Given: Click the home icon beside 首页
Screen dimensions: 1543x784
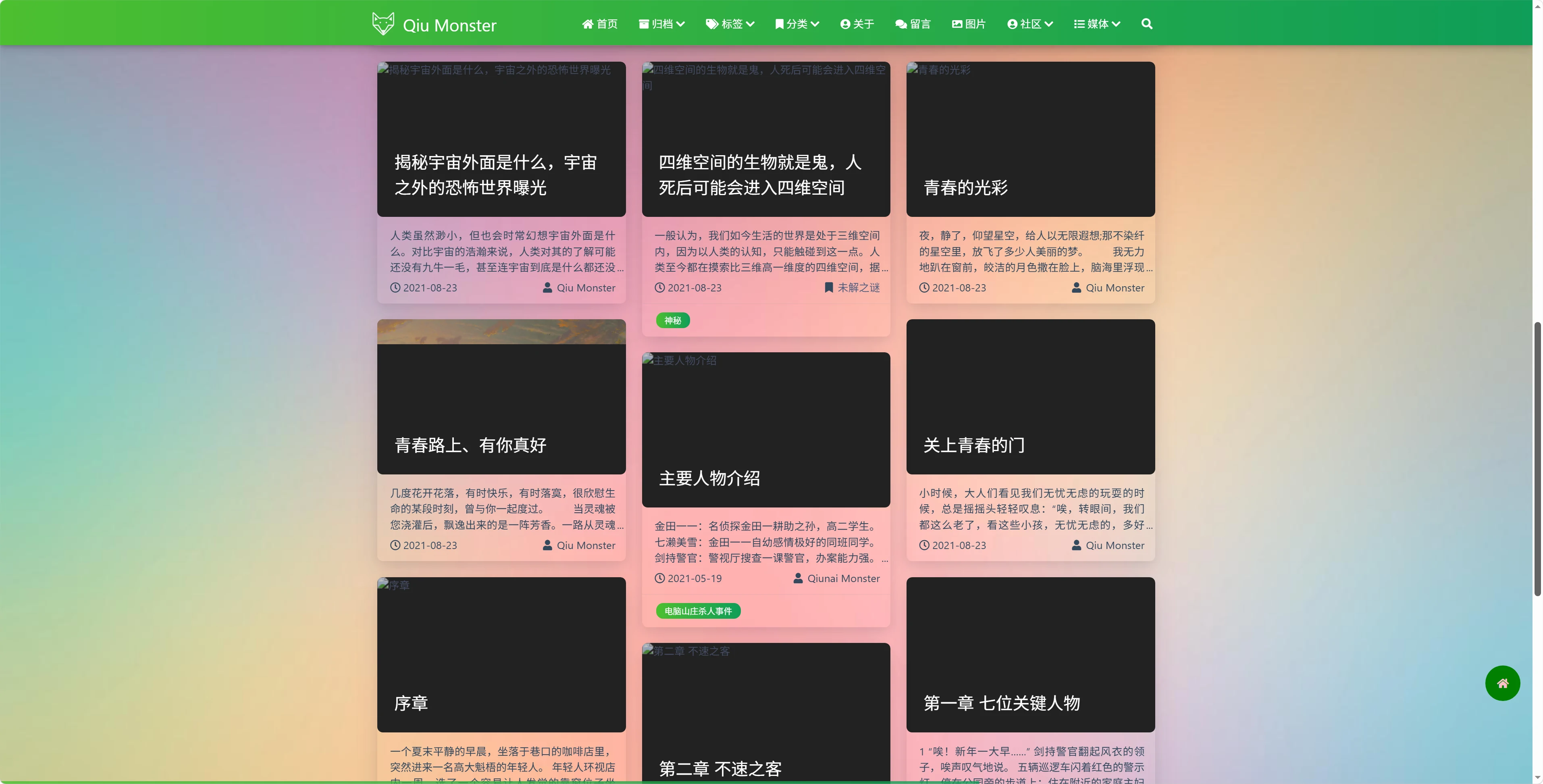Looking at the screenshot, I should (588, 24).
